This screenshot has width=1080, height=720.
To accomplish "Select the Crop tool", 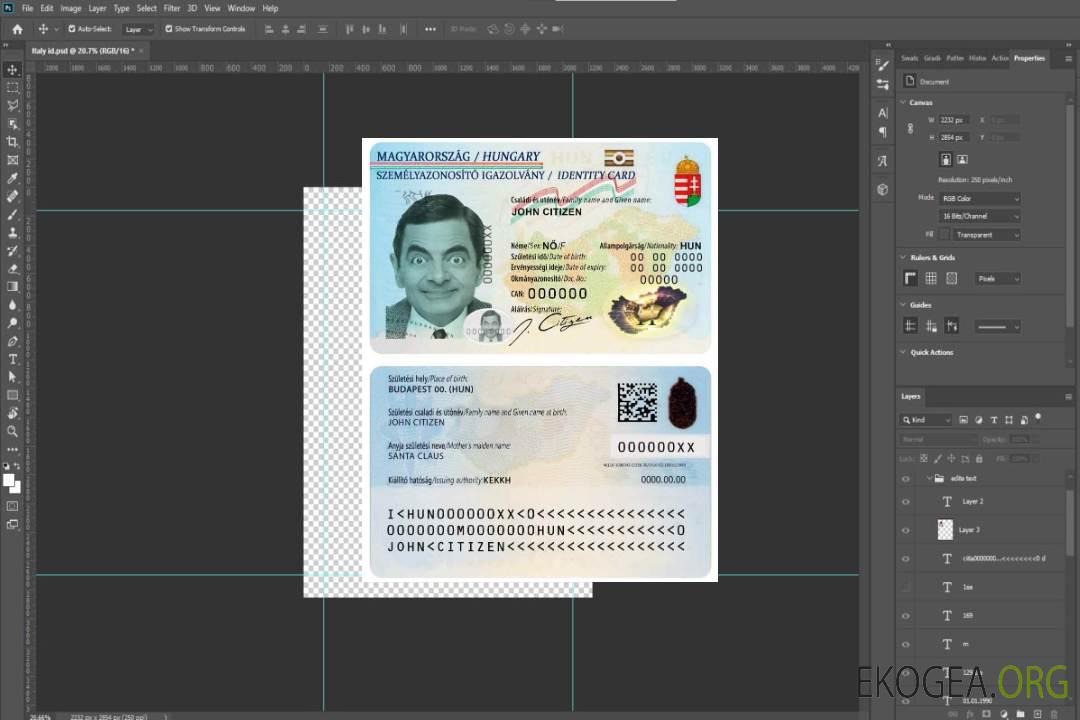I will tap(12, 142).
